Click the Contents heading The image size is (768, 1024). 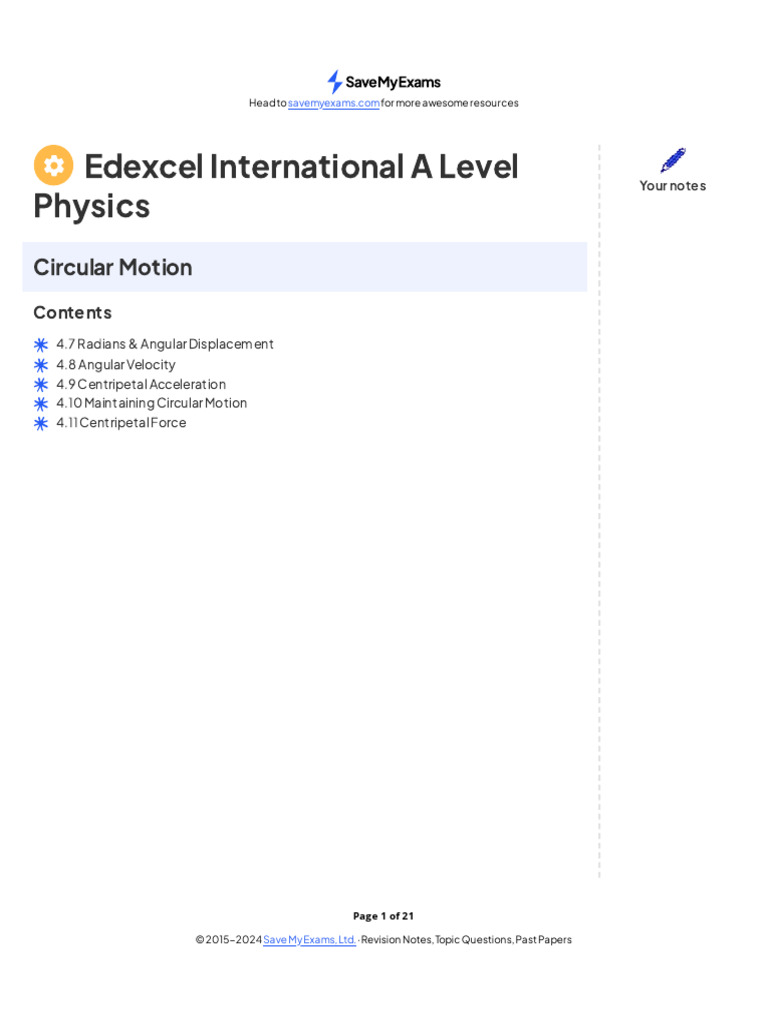[73, 312]
